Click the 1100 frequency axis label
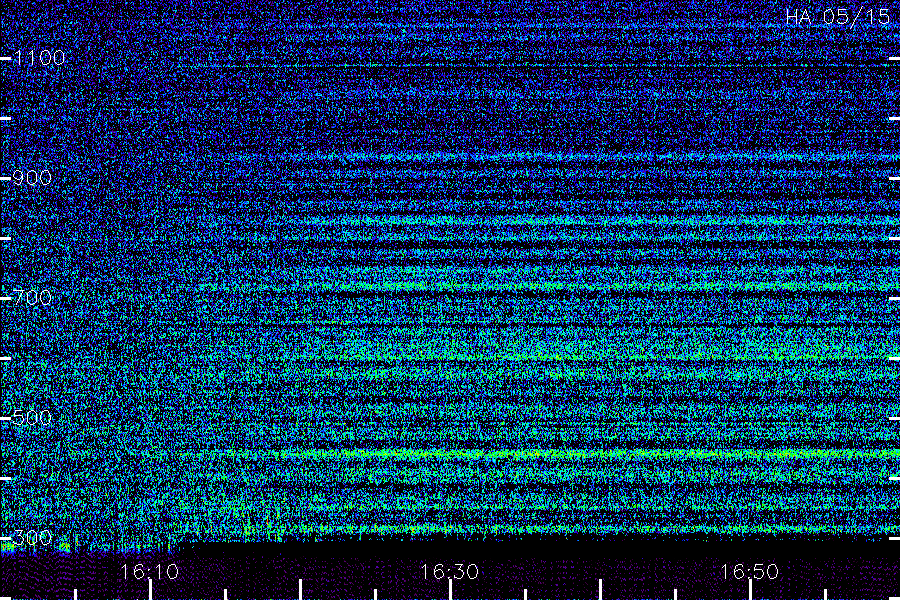This screenshot has width=900, height=600. [x=39, y=58]
